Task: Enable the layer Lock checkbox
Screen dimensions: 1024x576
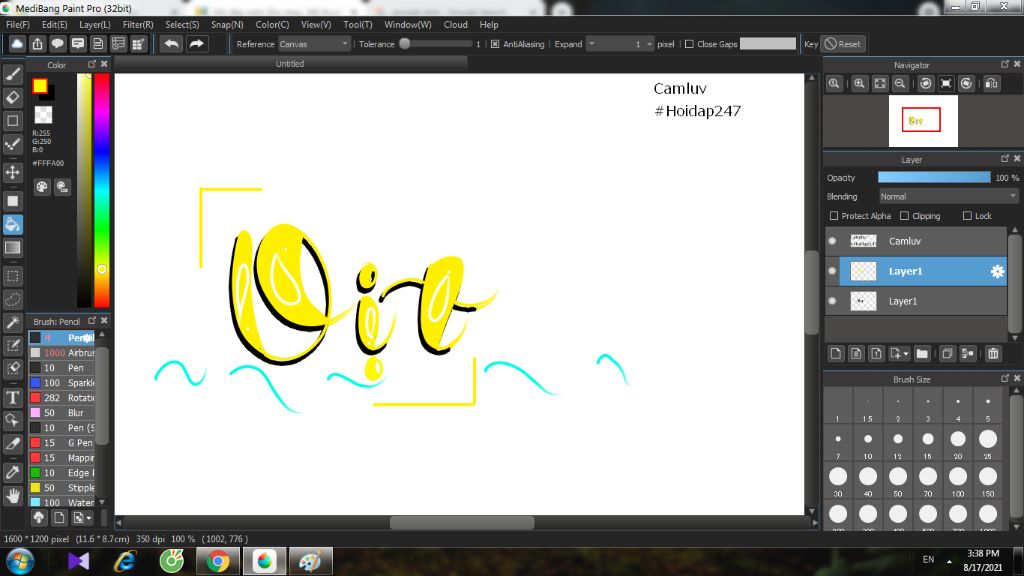Action: 967,216
